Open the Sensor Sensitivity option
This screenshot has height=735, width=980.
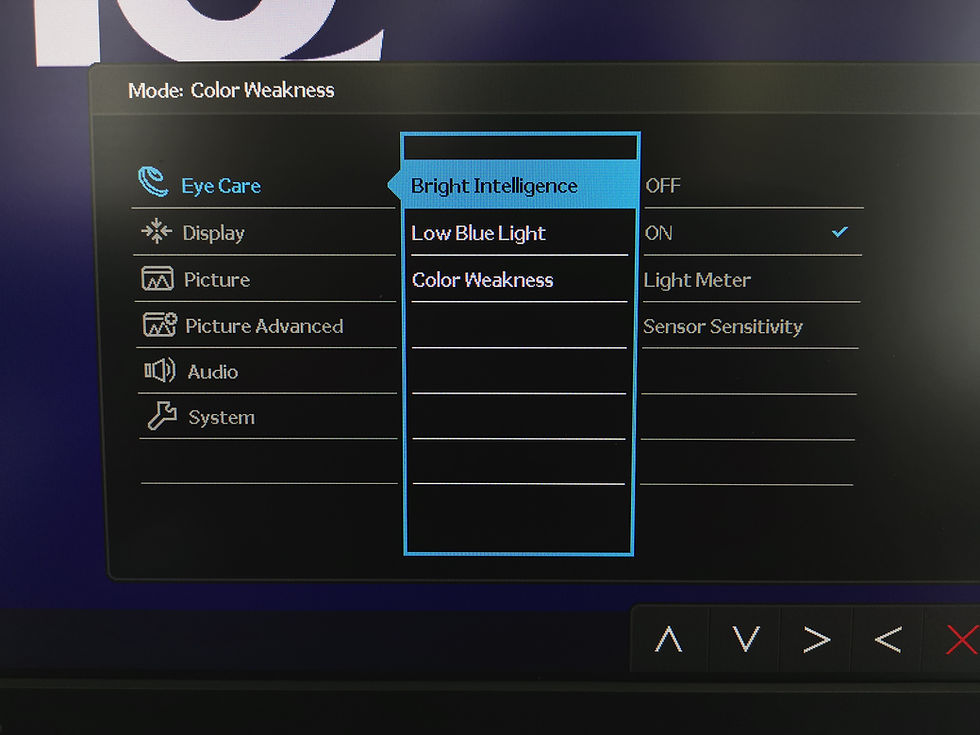pyautogui.click(x=723, y=326)
